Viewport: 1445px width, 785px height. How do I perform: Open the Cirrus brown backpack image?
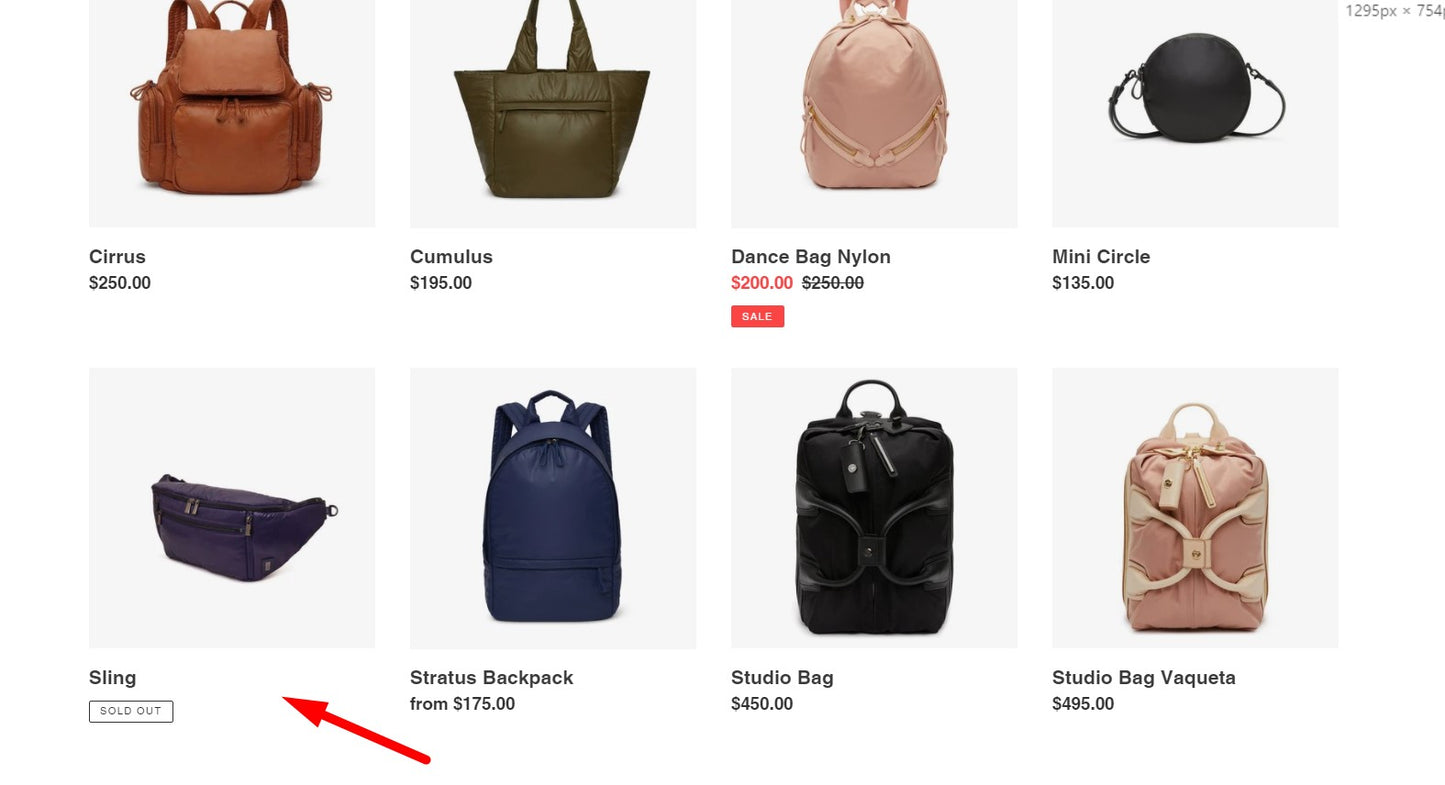pyautogui.click(x=232, y=113)
